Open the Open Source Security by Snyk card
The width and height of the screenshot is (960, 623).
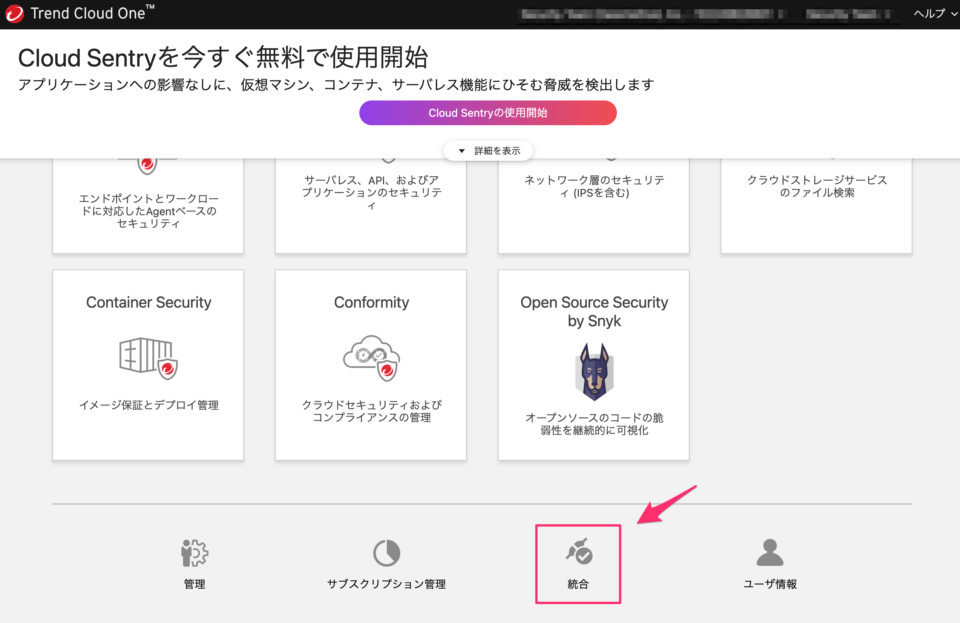tap(593, 365)
